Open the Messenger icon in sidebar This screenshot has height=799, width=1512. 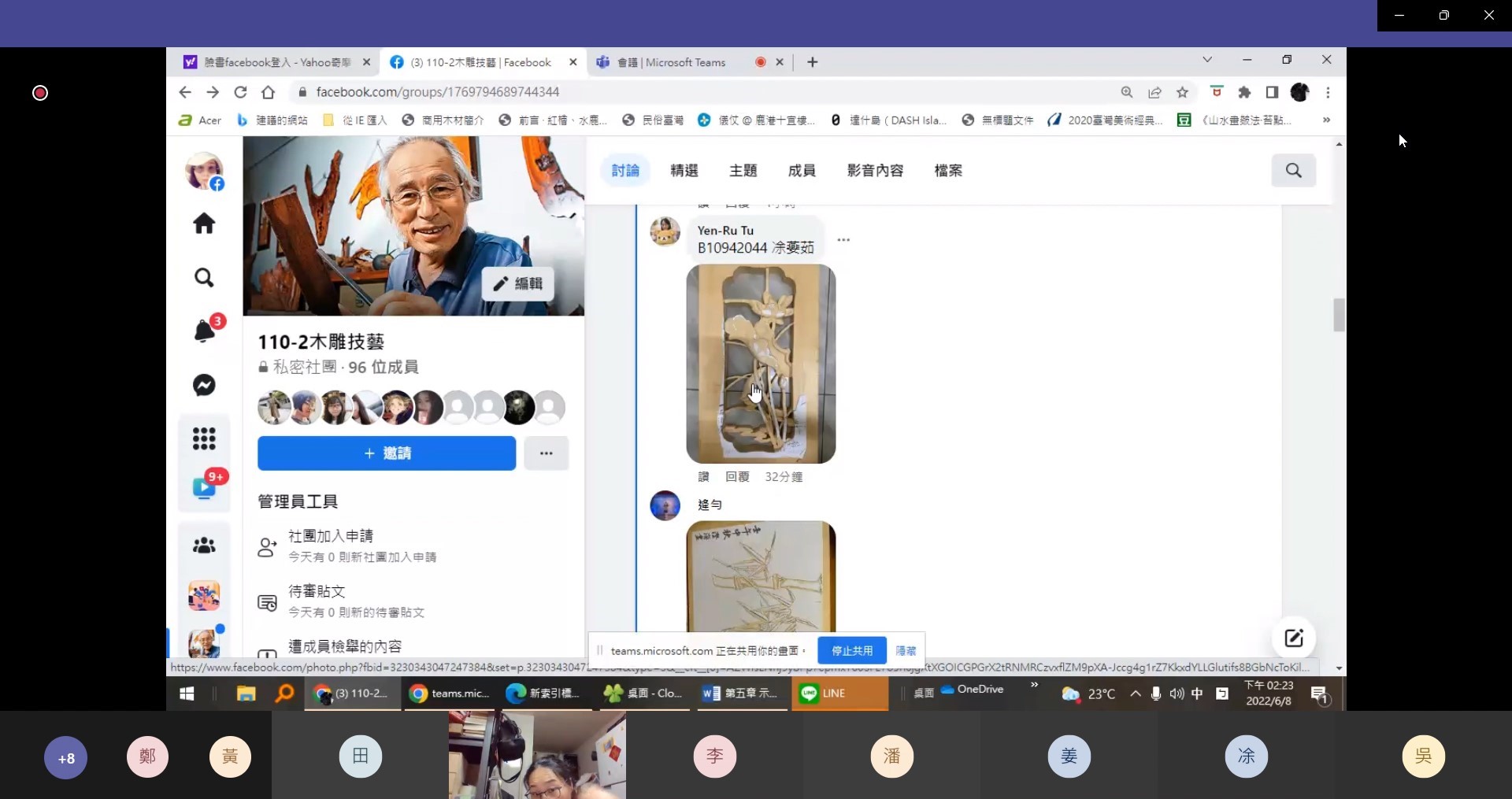[204, 385]
